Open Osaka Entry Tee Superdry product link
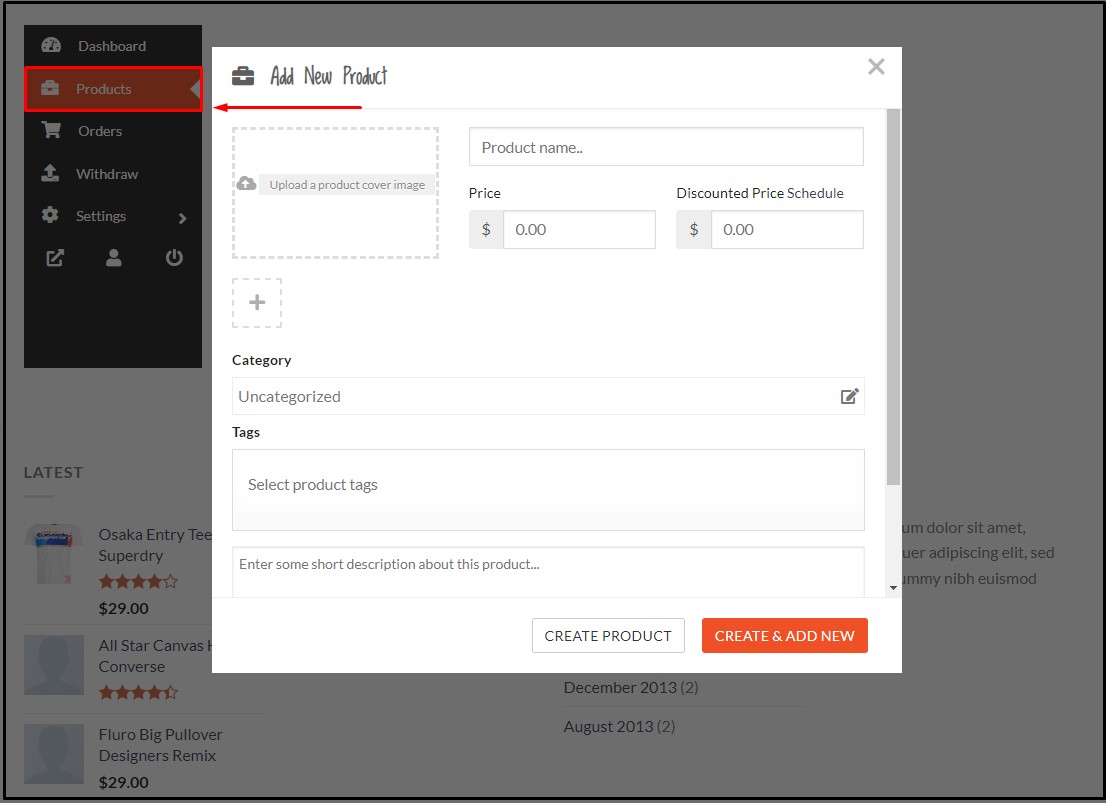Screen dimensions: 1106x803 pyautogui.click(x=155, y=545)
